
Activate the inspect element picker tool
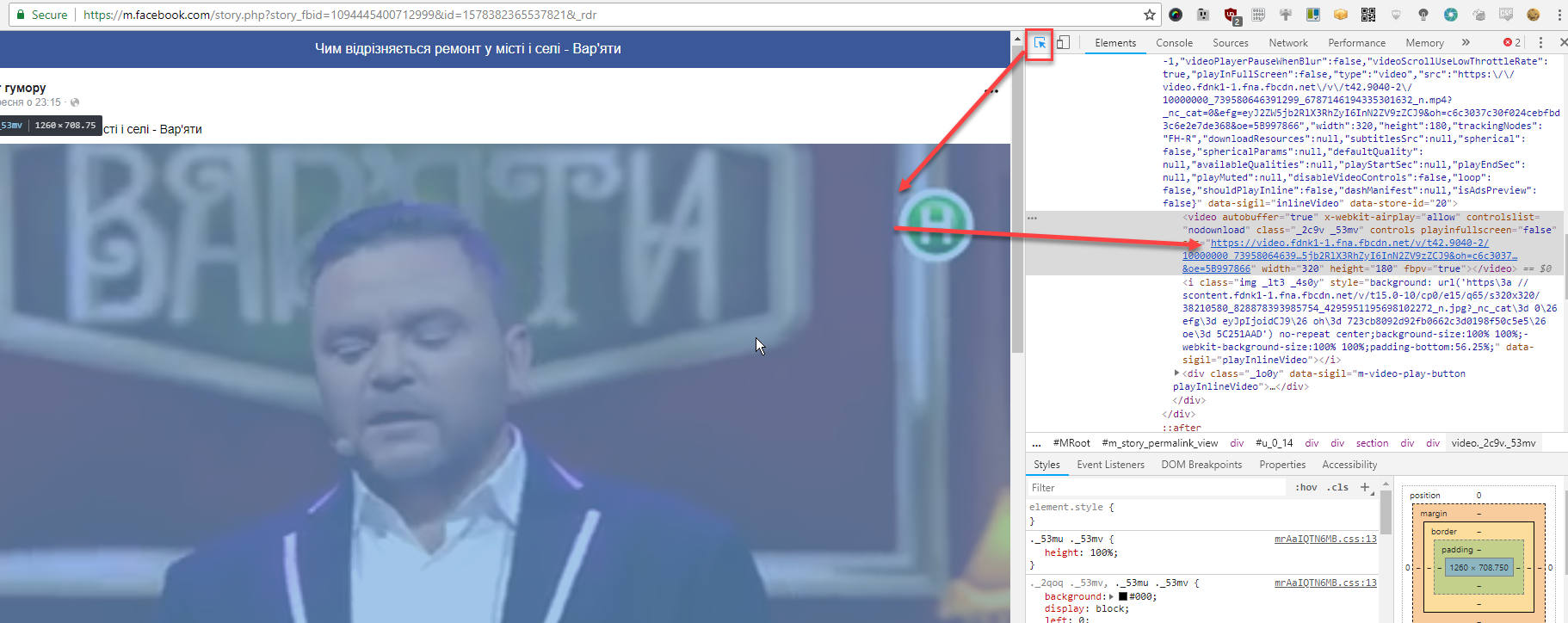[x=1040, y=43]
